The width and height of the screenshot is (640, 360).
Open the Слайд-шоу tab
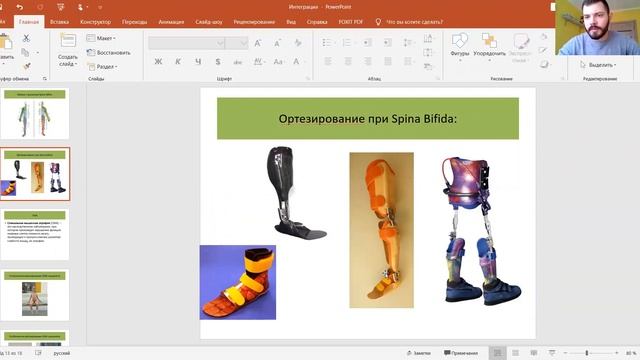[x=209, y=22]
